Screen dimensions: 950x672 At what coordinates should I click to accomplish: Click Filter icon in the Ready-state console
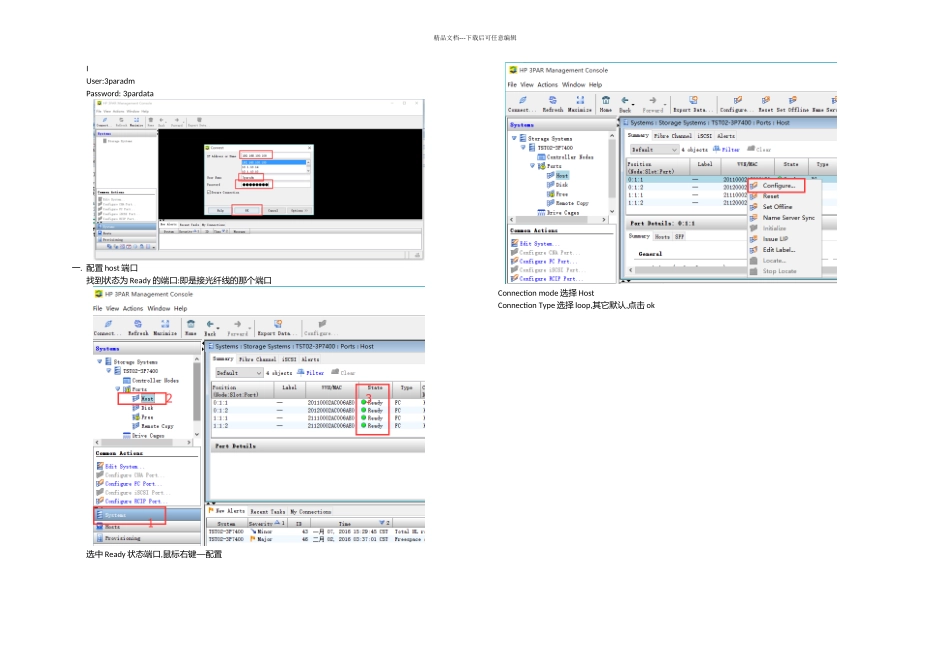click(301, 372)
